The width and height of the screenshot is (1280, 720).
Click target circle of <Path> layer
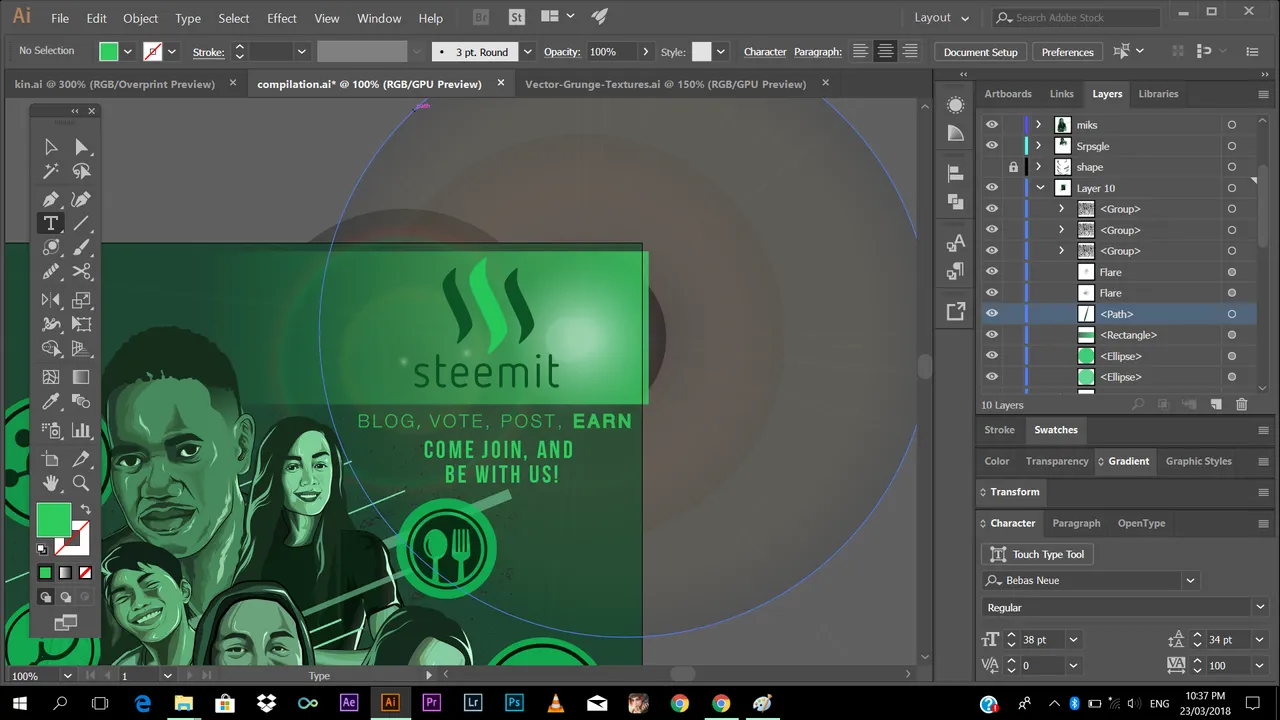[1232, 314]
